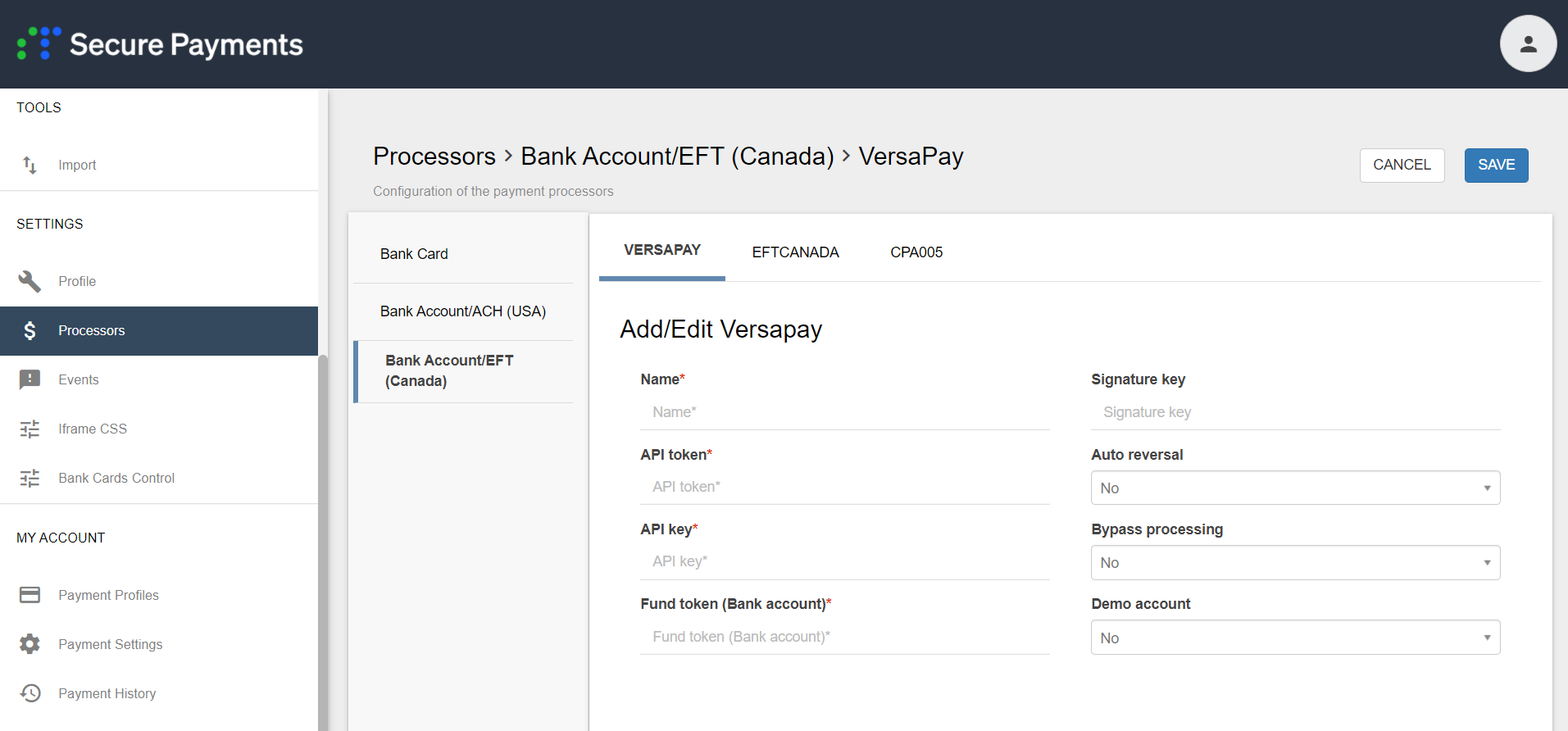Focus the Name input field
Viewport: 1568px width, 731px height.
coord(844,412)
